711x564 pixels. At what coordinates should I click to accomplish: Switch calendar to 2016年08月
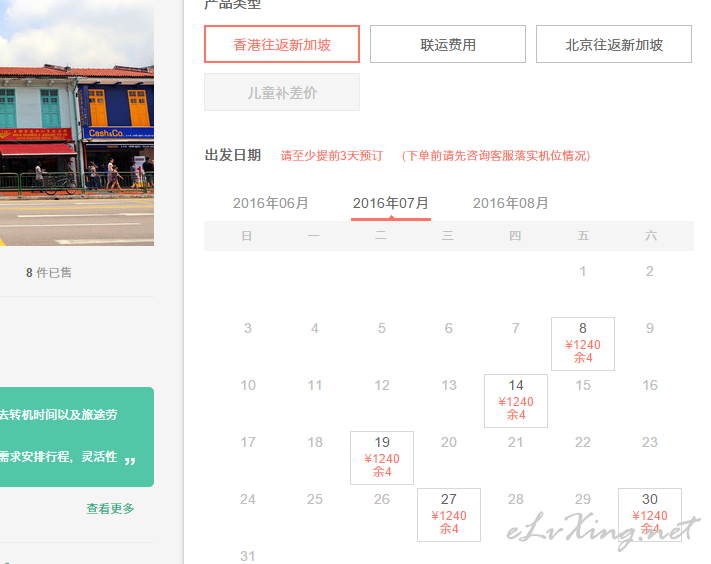511,203
